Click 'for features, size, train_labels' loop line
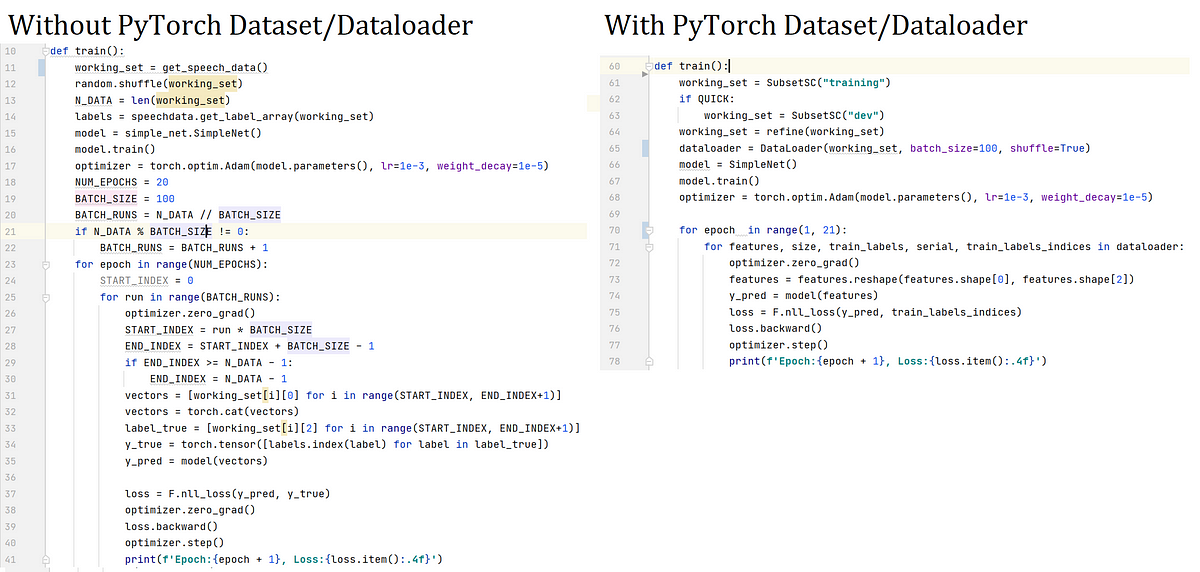1200x572 pixels. pyautogui.click(x=944, y=246)
